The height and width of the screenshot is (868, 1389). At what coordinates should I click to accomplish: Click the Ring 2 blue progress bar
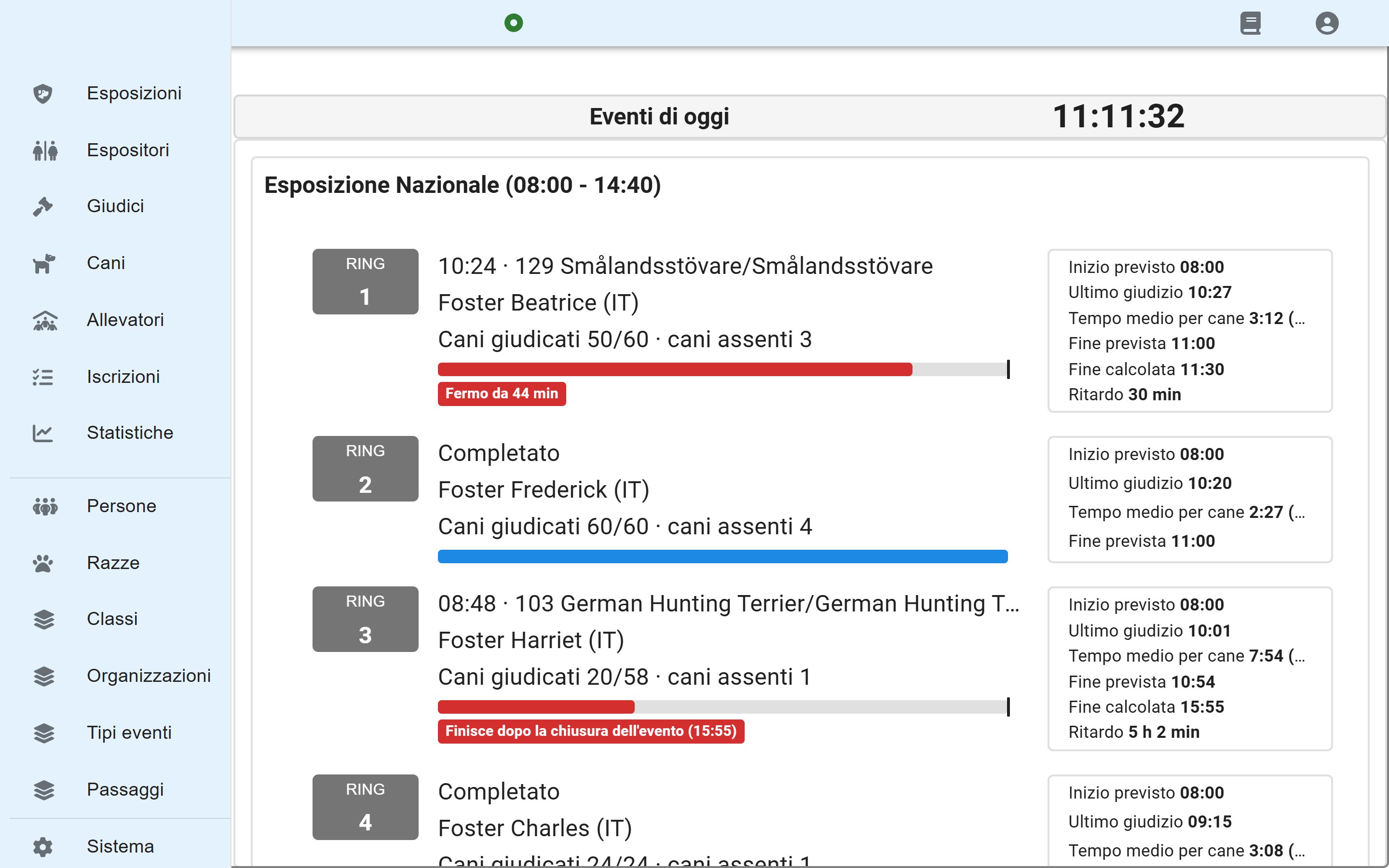coord(722,556)
